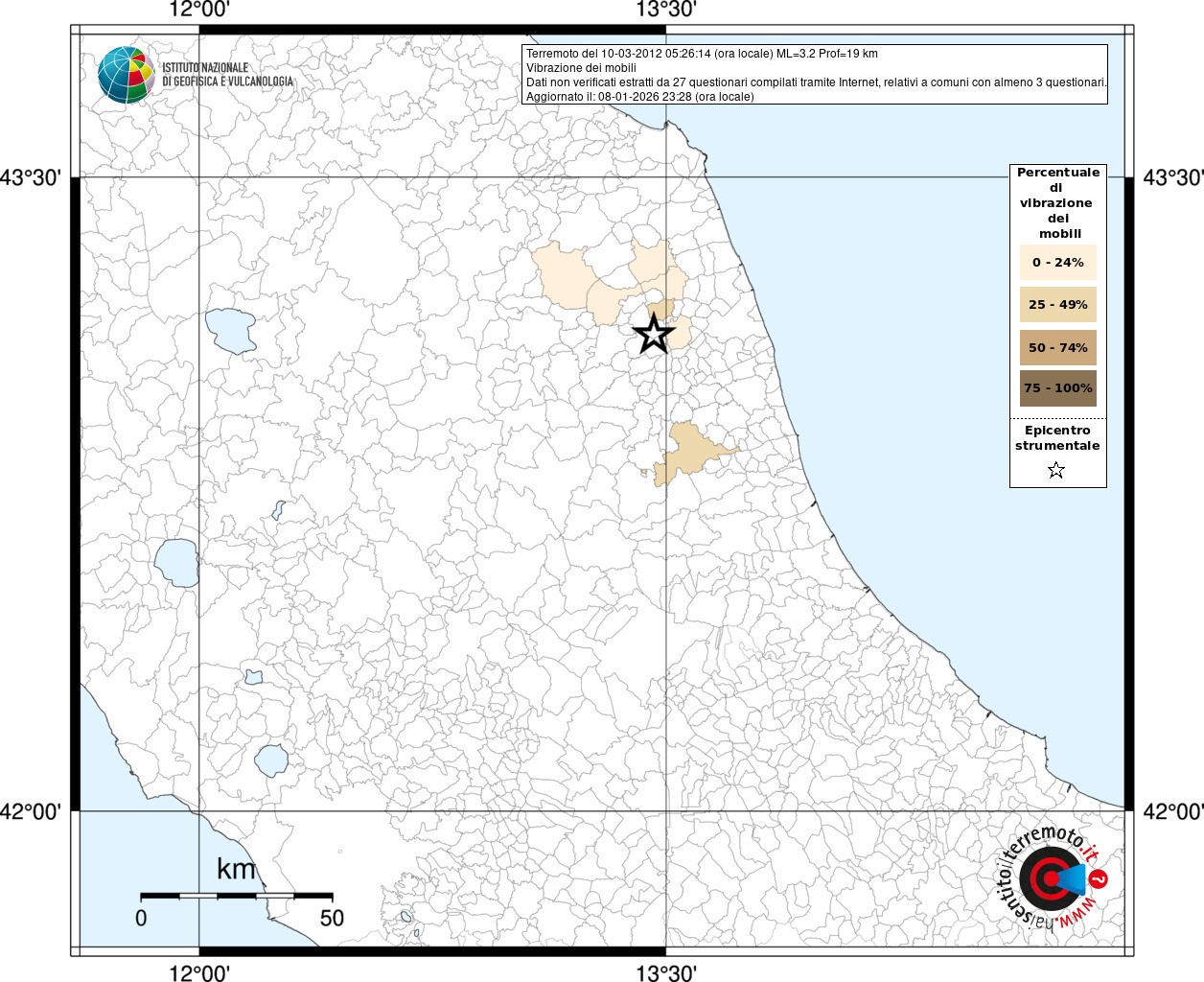Click the small star in the legend
The height and width of the screenshot is (982, 1204).
[1056, 470]
